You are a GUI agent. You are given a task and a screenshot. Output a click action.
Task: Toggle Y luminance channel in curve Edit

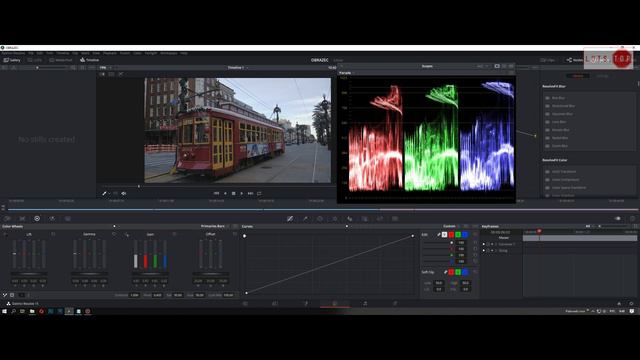click(x=444, y=235)
